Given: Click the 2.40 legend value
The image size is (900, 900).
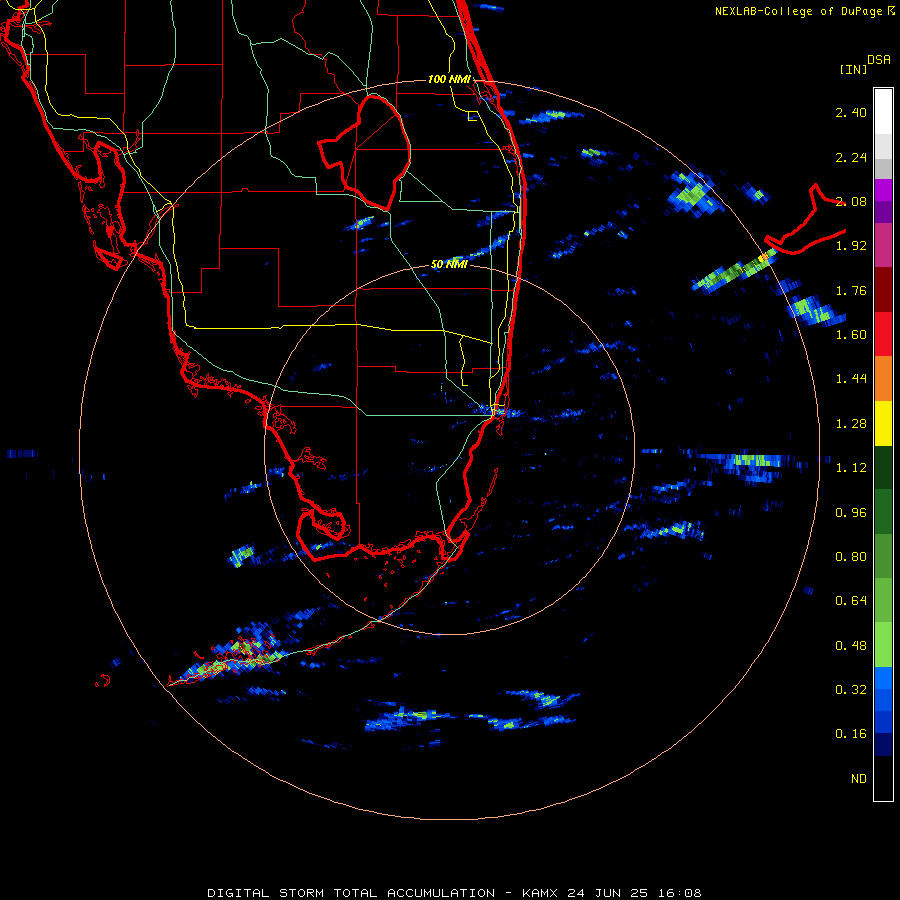Looking at the screenshot, I should [x=851, y=112].
